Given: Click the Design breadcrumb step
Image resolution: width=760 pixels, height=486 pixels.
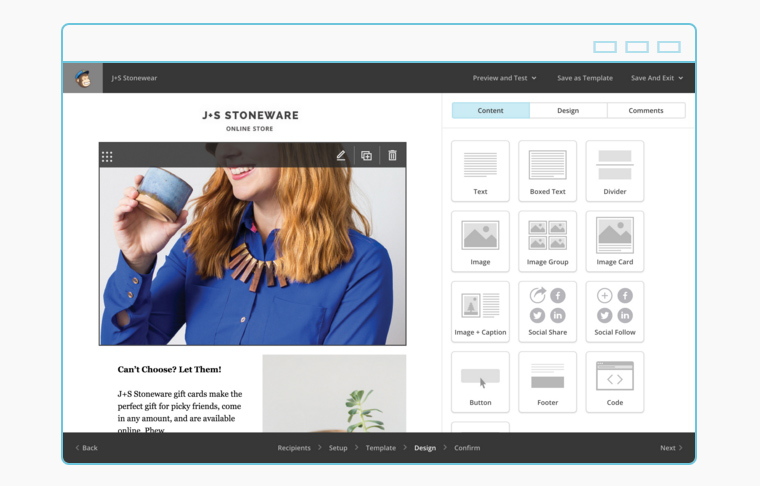Looking at the screenshot, I should point(425,448).
